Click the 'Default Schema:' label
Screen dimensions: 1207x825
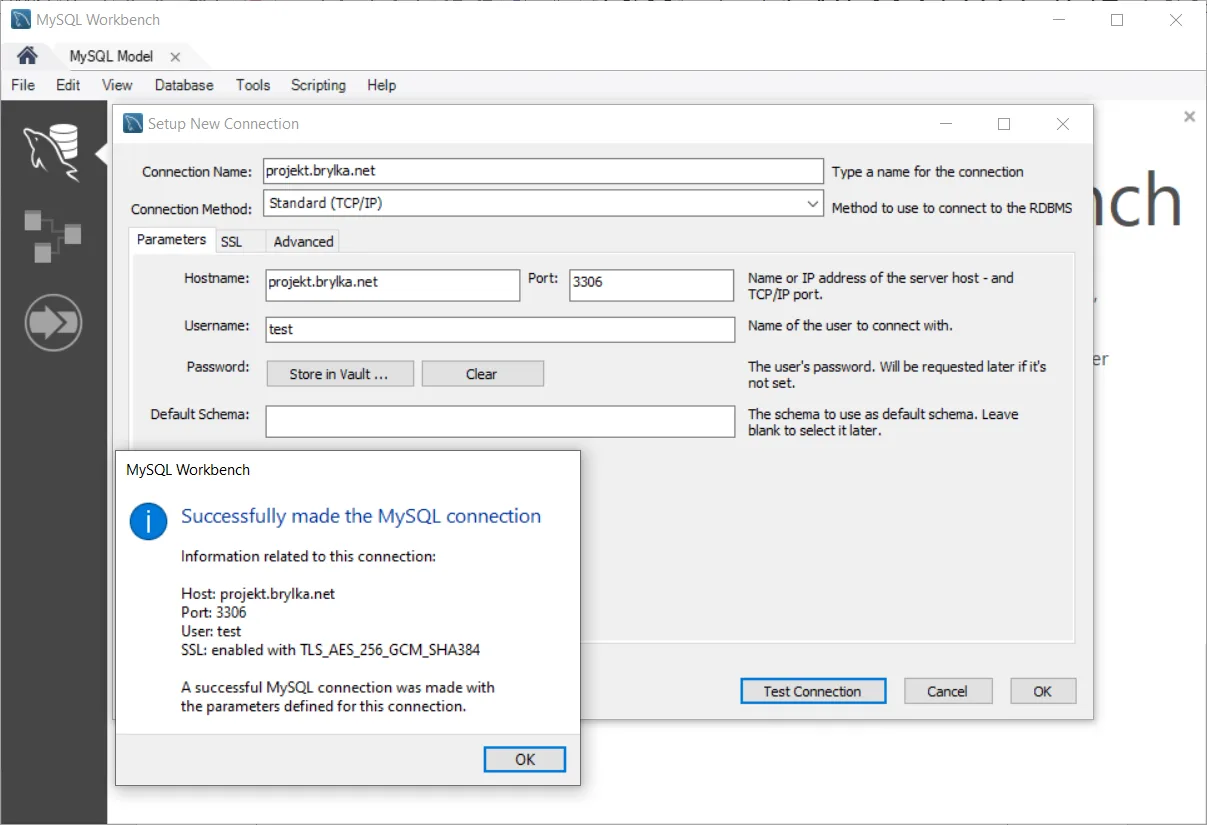click(200, 414)
